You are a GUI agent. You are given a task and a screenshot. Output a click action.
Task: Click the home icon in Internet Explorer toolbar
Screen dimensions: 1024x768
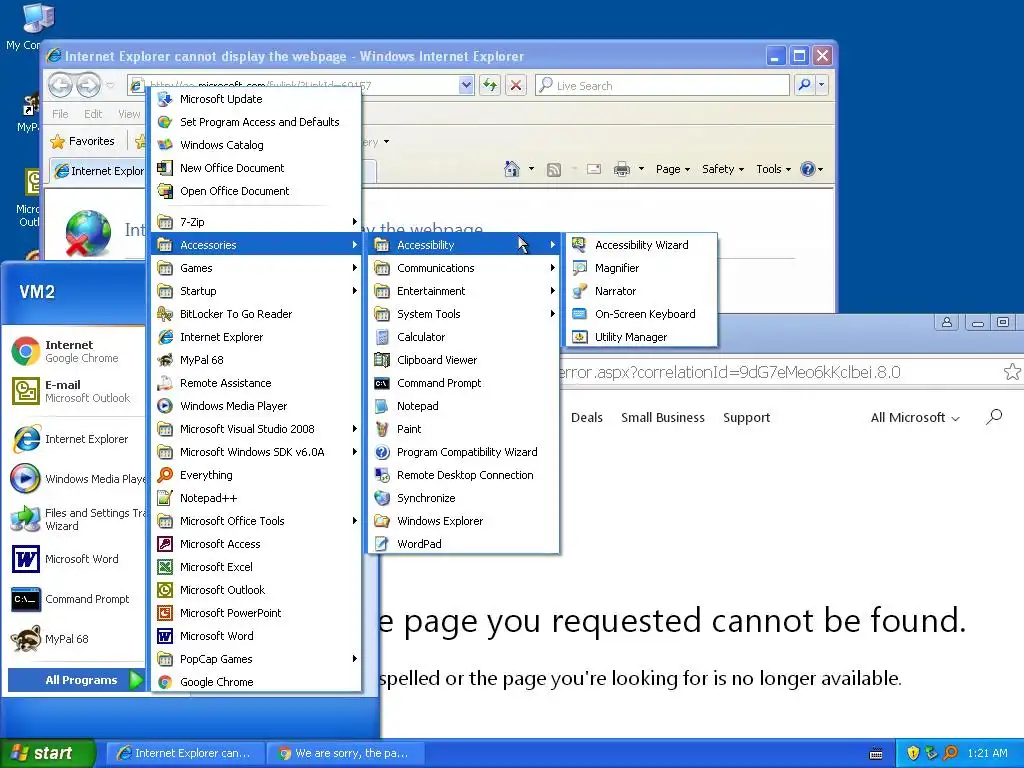click(x=512, y=169)
